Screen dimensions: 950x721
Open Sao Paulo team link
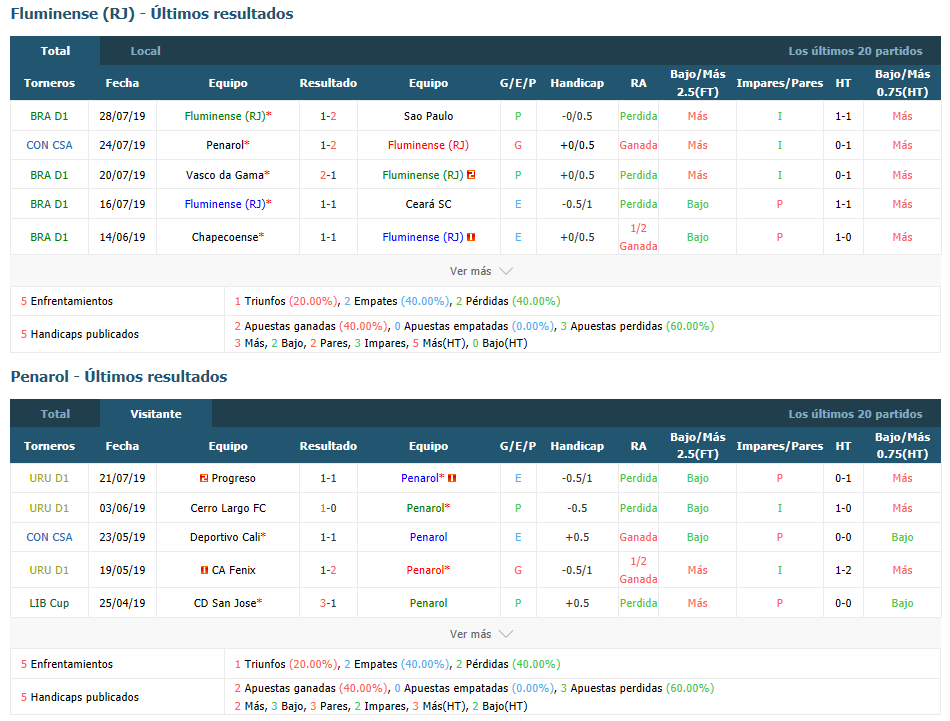[x=428, y=116]
